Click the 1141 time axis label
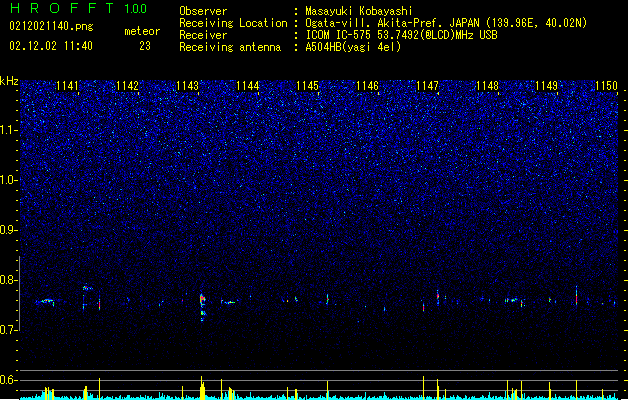Image resolution: width=629 pixels, height=400 pixels. tap(67, 86)
